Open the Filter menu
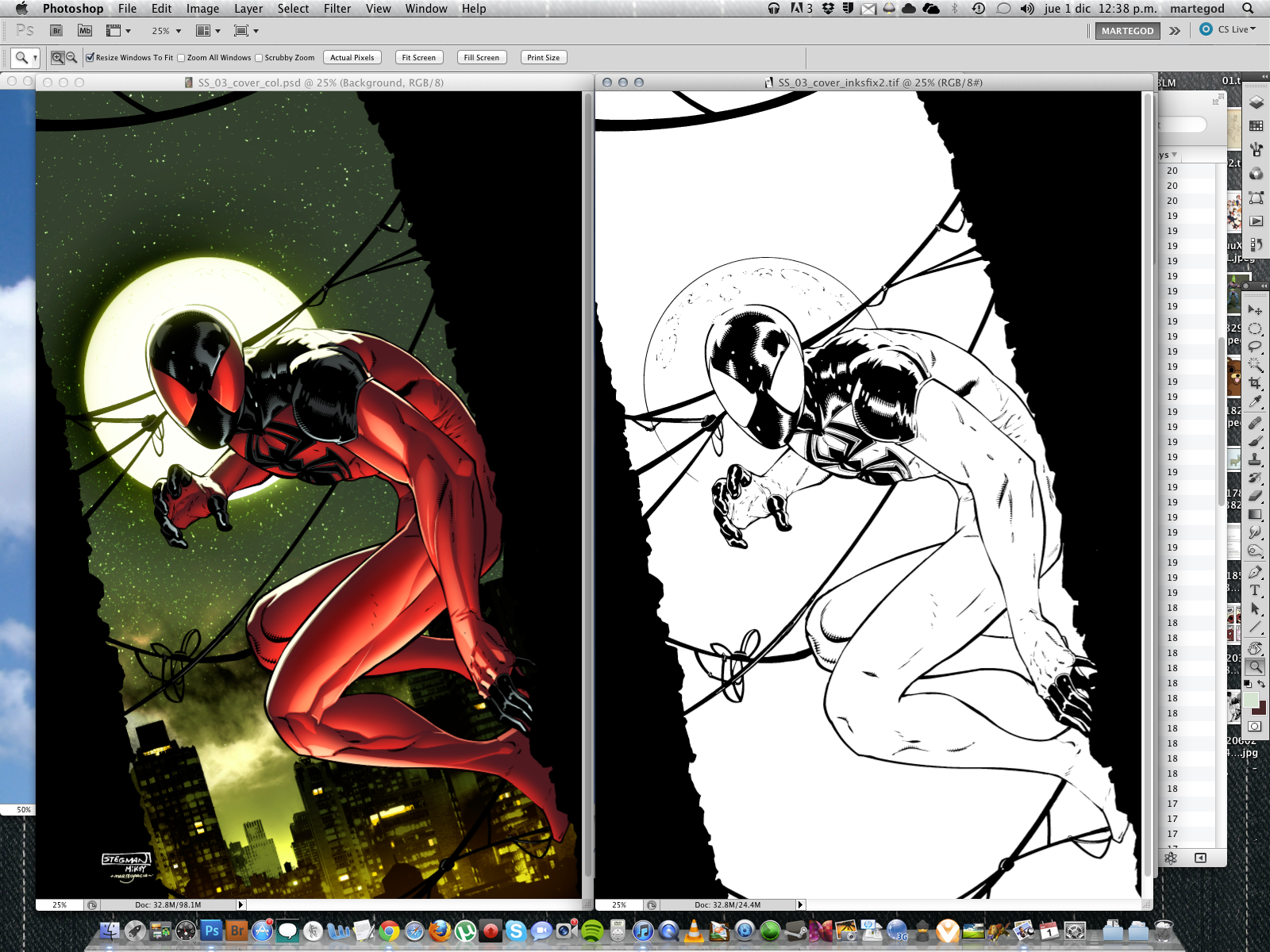The width and height of the screenshot is (1270, 952). tap(337, 9)
